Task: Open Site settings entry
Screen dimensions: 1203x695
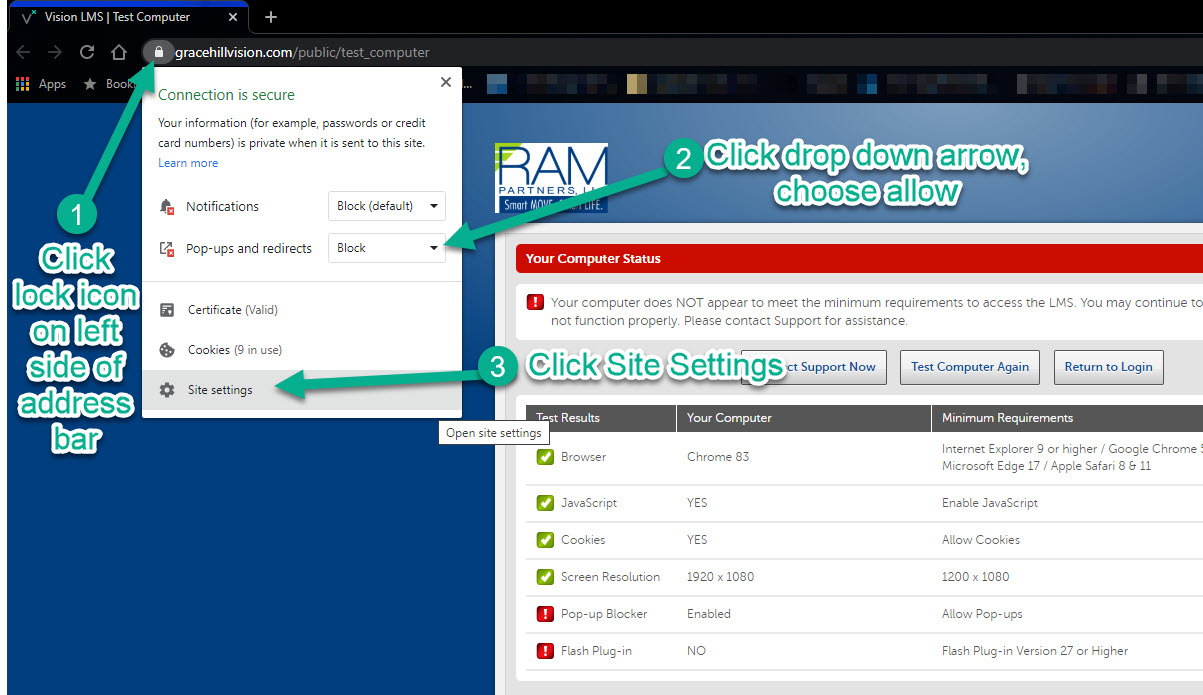Action: [302, 390]
